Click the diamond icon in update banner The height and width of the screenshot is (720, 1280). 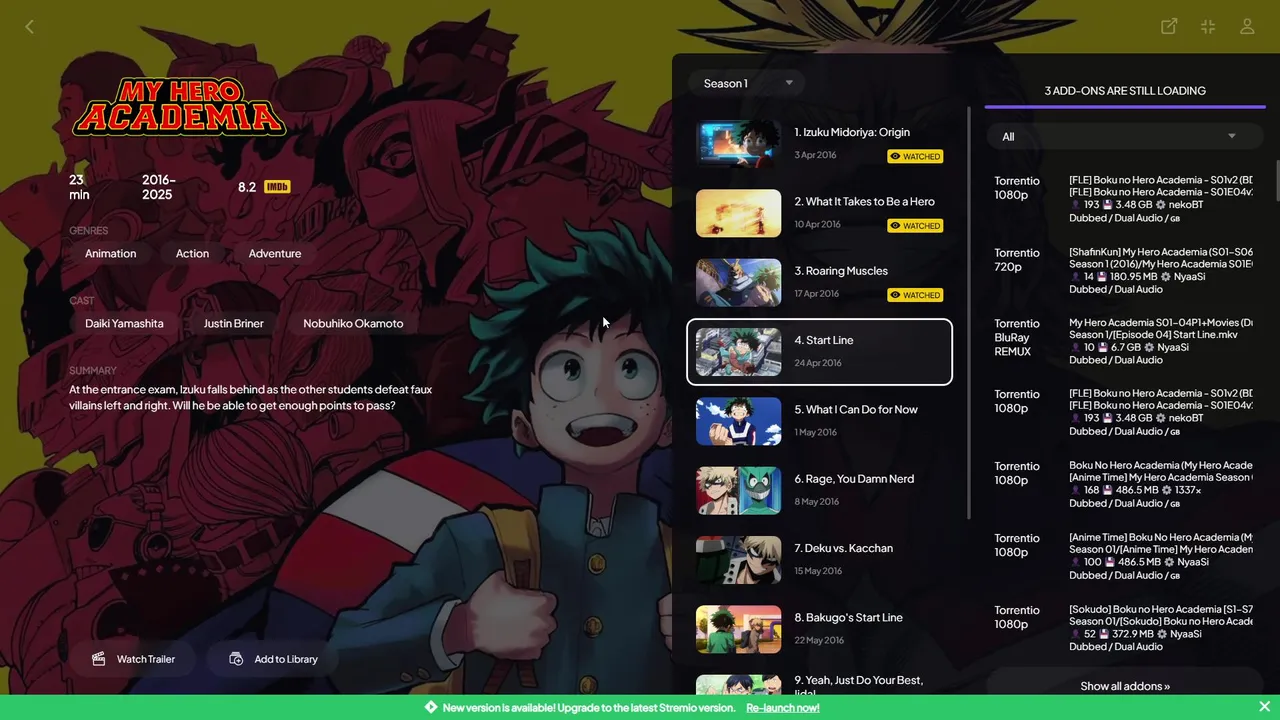coord(431,707)
